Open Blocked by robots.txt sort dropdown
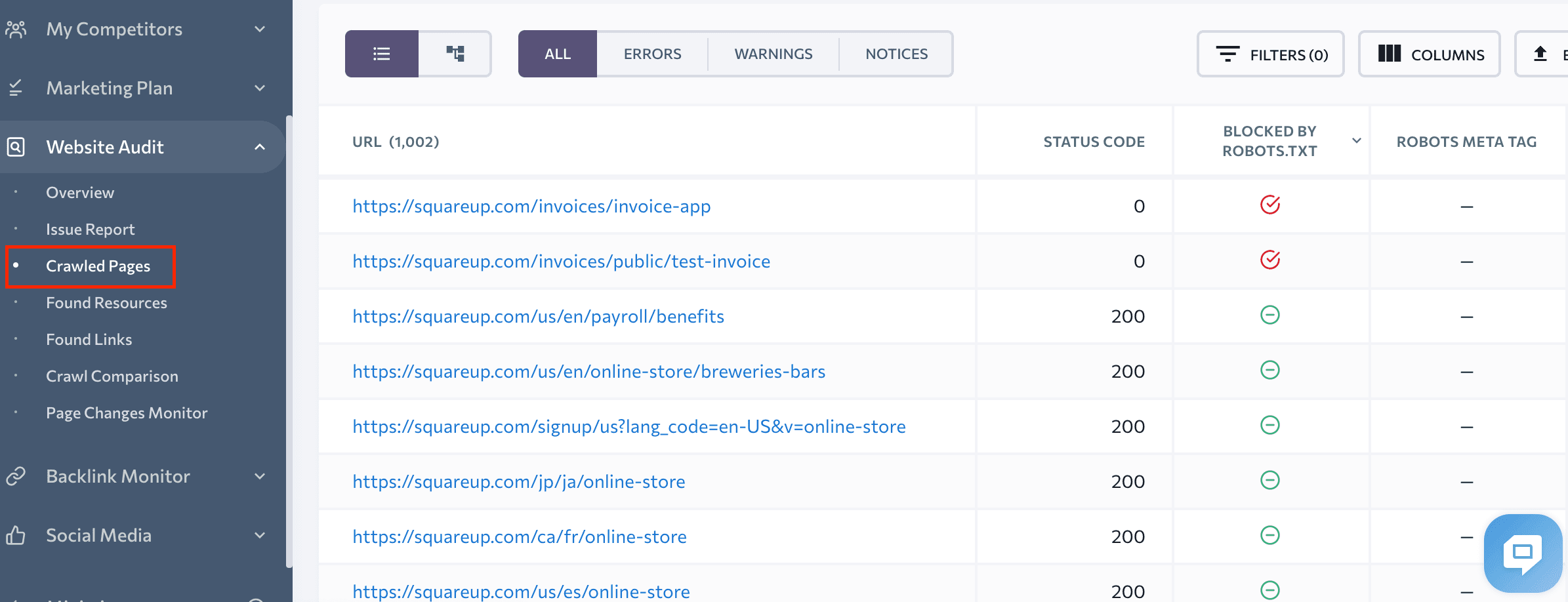1568x602 pixels. 1357,141
